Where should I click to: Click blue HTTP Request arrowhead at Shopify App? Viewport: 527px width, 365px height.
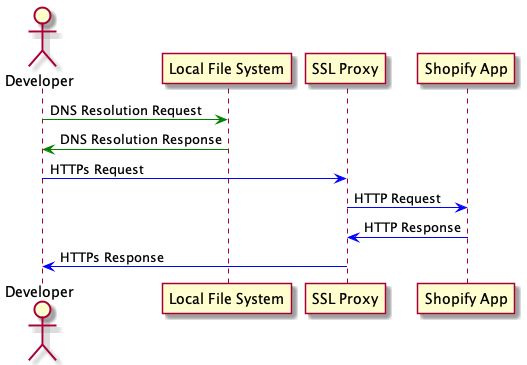coord(460,208)
